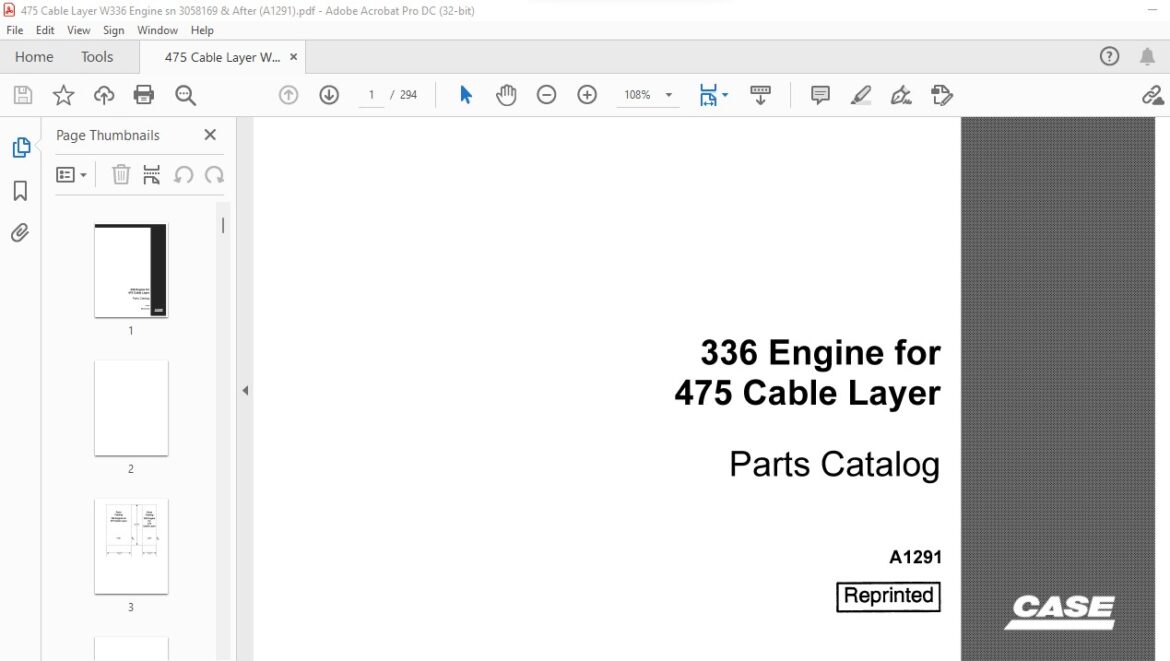
Task: Click the 'A1291' catalog number
Action: coord(916,557)
